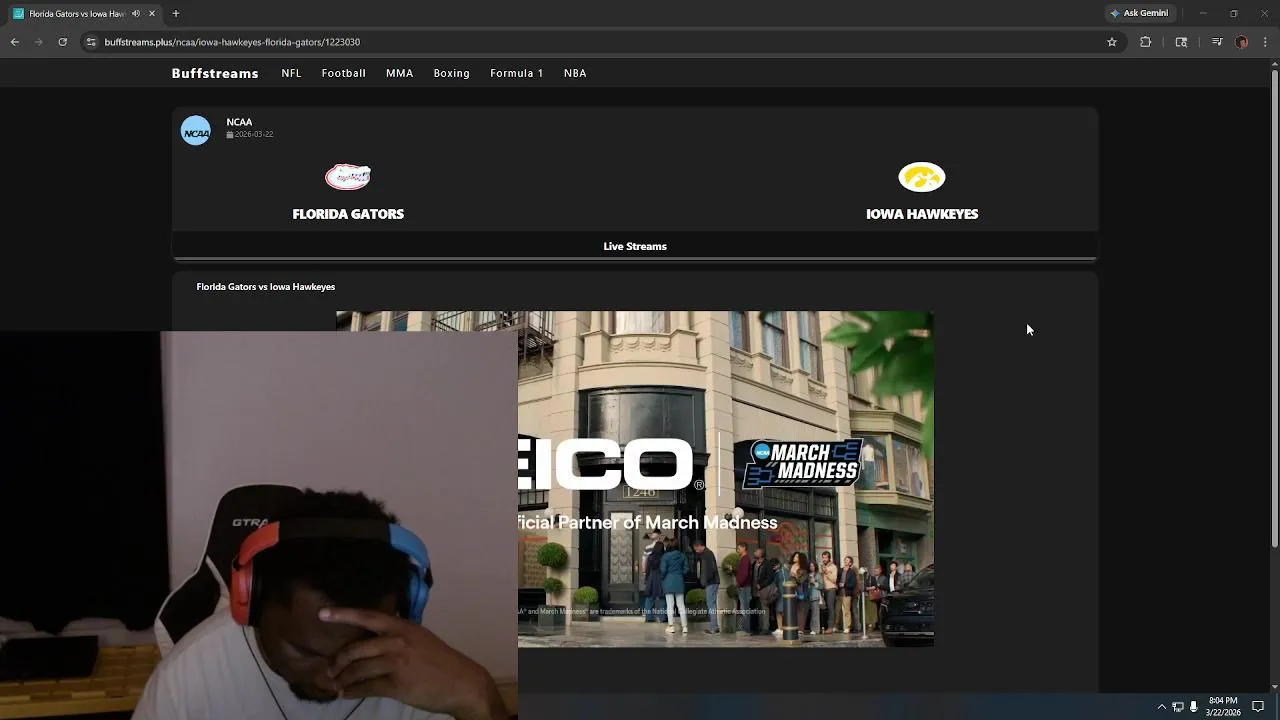
Task: Mute the tab using the speaker icon
Action: click(x=136, y=14)
